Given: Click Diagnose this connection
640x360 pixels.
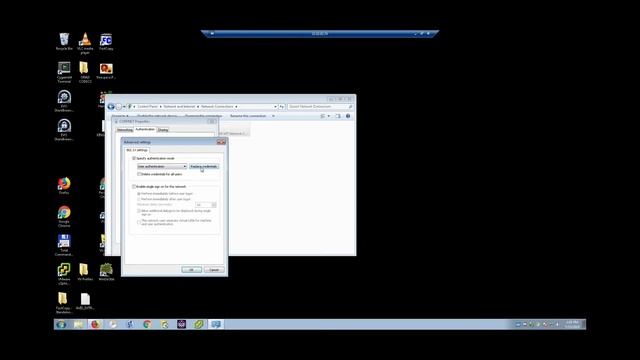Looking at the screenshot, I should 203,116.
